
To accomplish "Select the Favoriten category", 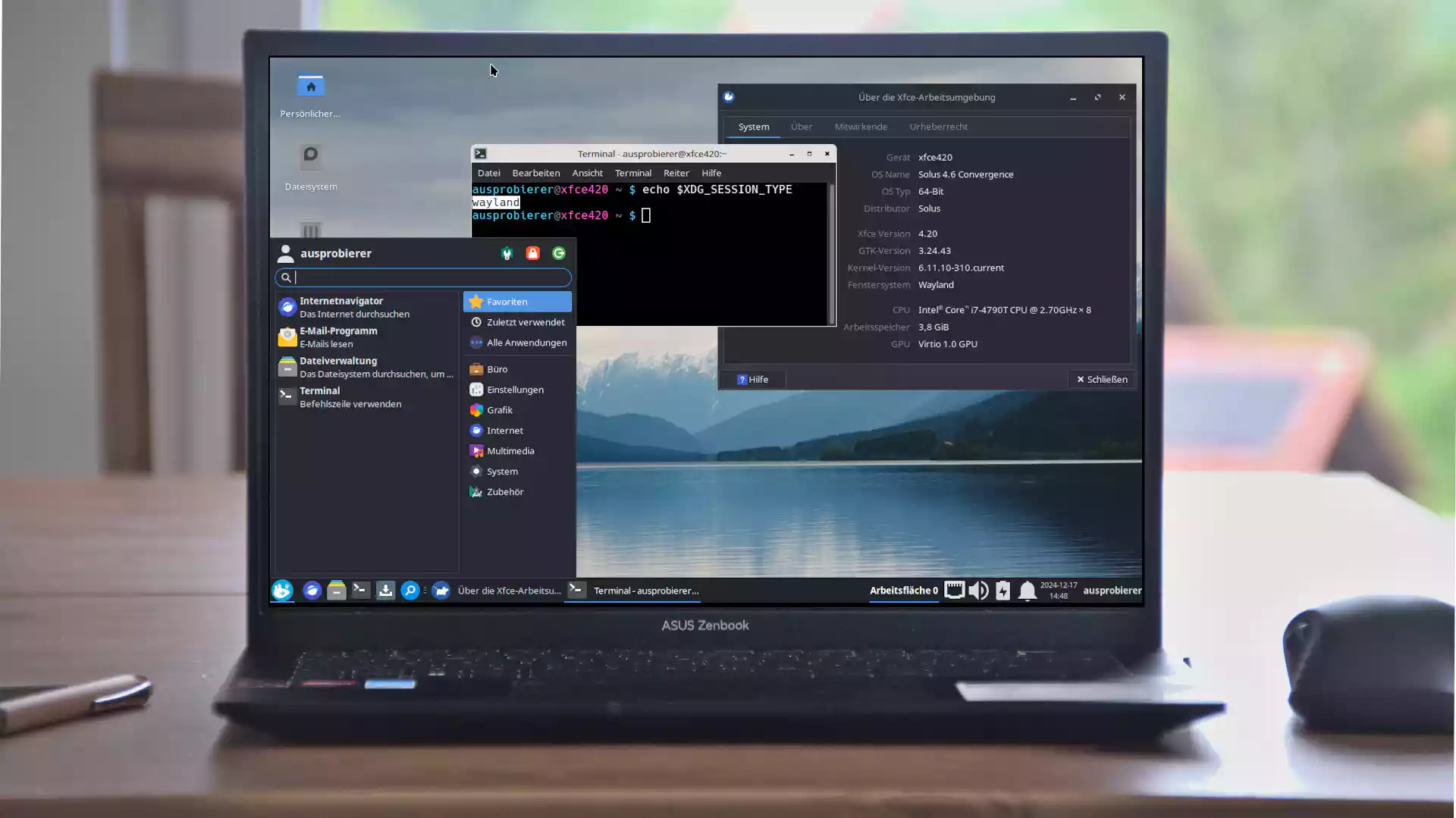I will [517, 302].
